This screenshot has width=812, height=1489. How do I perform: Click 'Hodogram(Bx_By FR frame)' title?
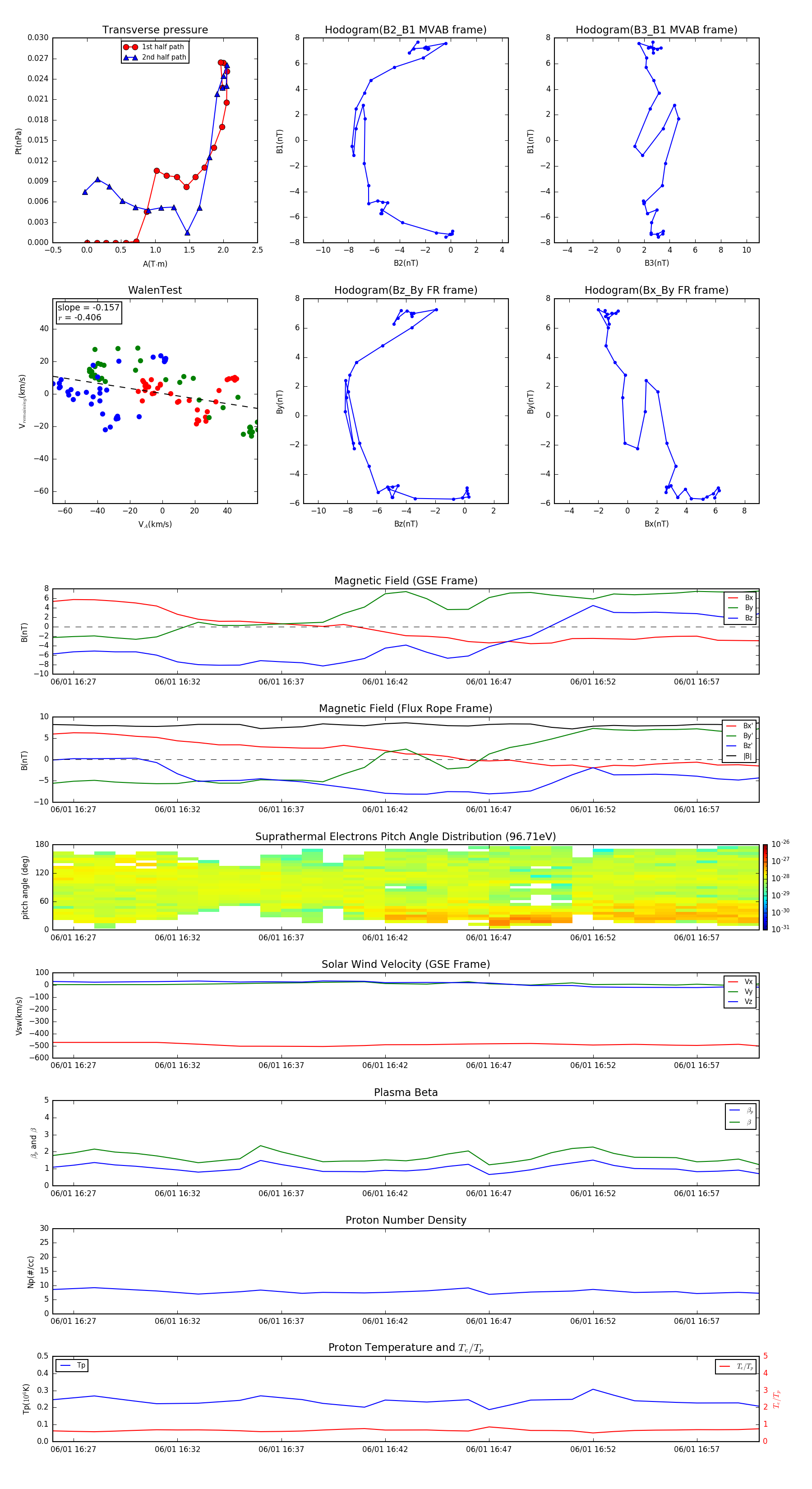click(656, 290)
